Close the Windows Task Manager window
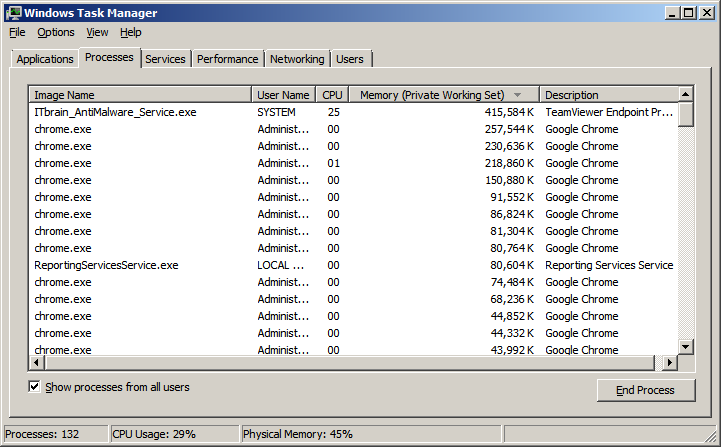Viewport: 721px width, 447px height. 707,13
